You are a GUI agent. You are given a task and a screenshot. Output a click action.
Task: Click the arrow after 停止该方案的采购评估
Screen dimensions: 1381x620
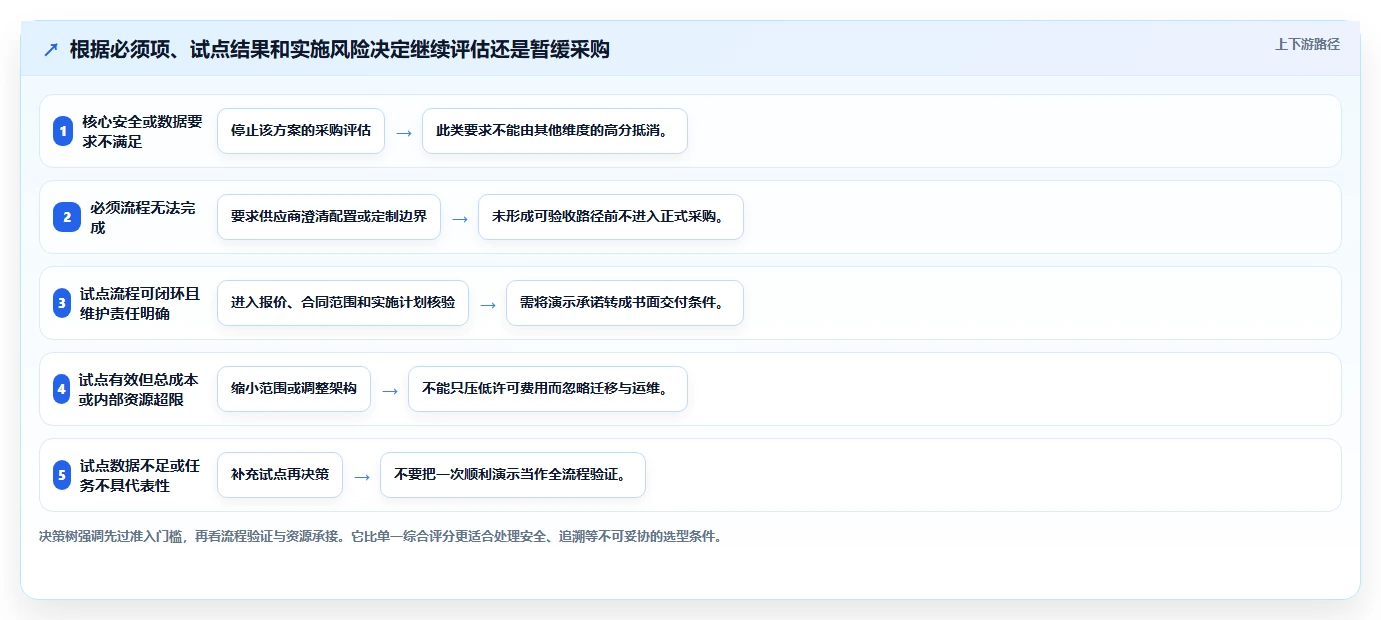[404, 132]
